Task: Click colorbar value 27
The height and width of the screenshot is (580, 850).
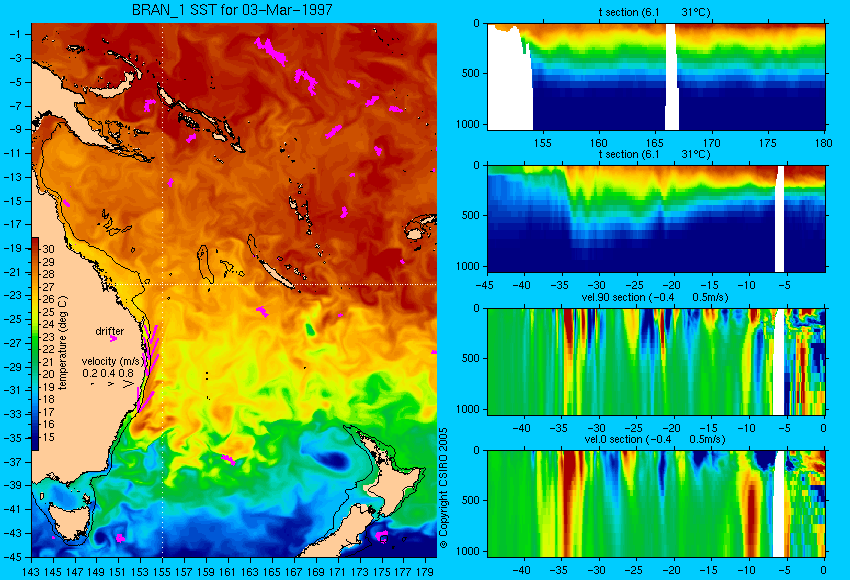Action: [x=49, y=287]
